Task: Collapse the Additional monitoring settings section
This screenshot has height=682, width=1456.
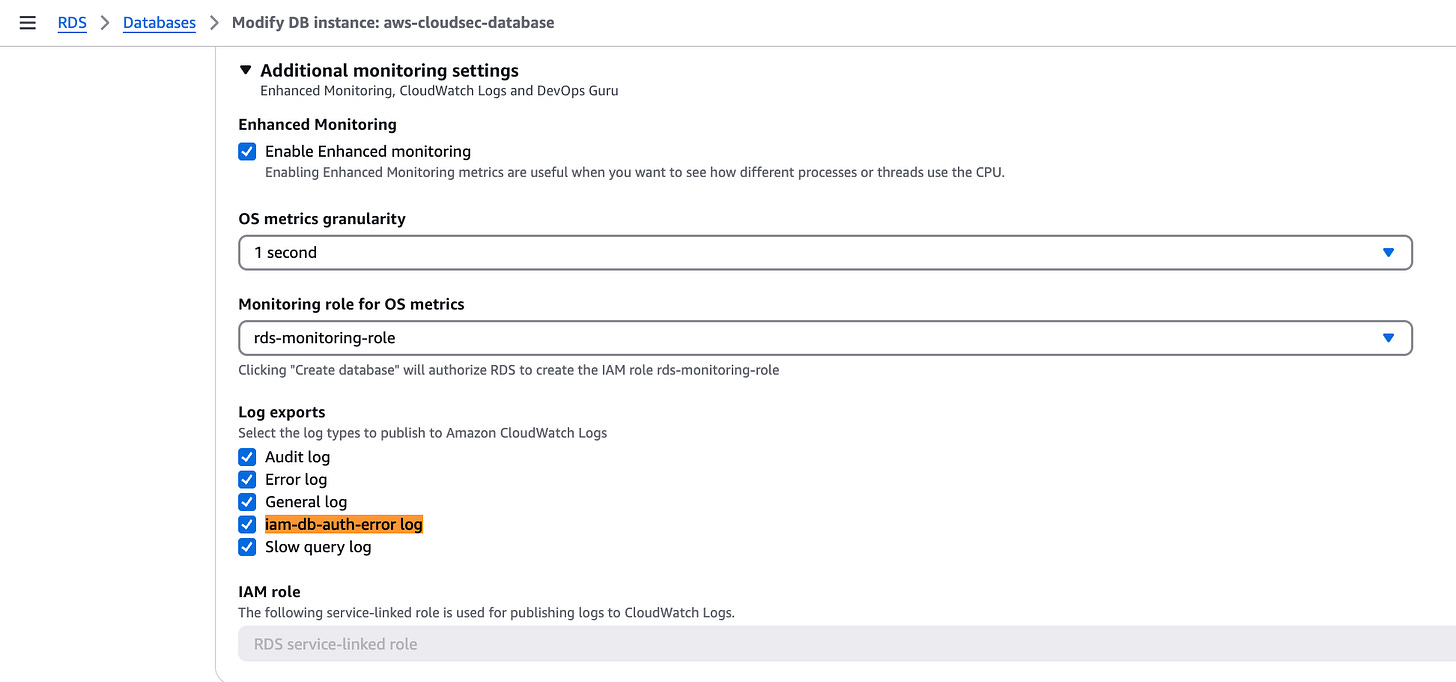Action: (x=245, y=70)
